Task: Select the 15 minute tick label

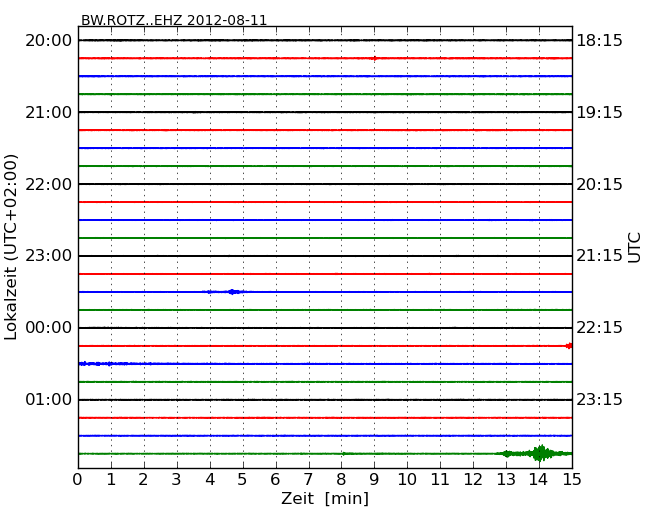Action: 572,480
